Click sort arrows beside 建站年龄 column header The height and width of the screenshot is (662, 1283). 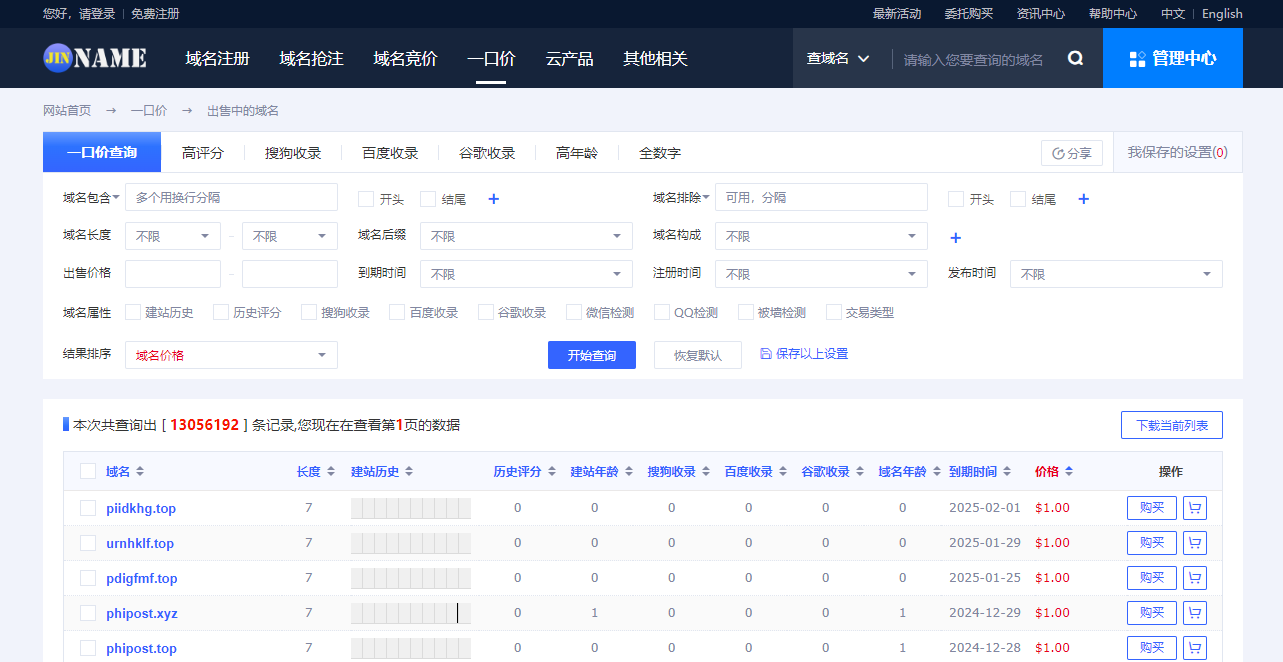[628, 472]
